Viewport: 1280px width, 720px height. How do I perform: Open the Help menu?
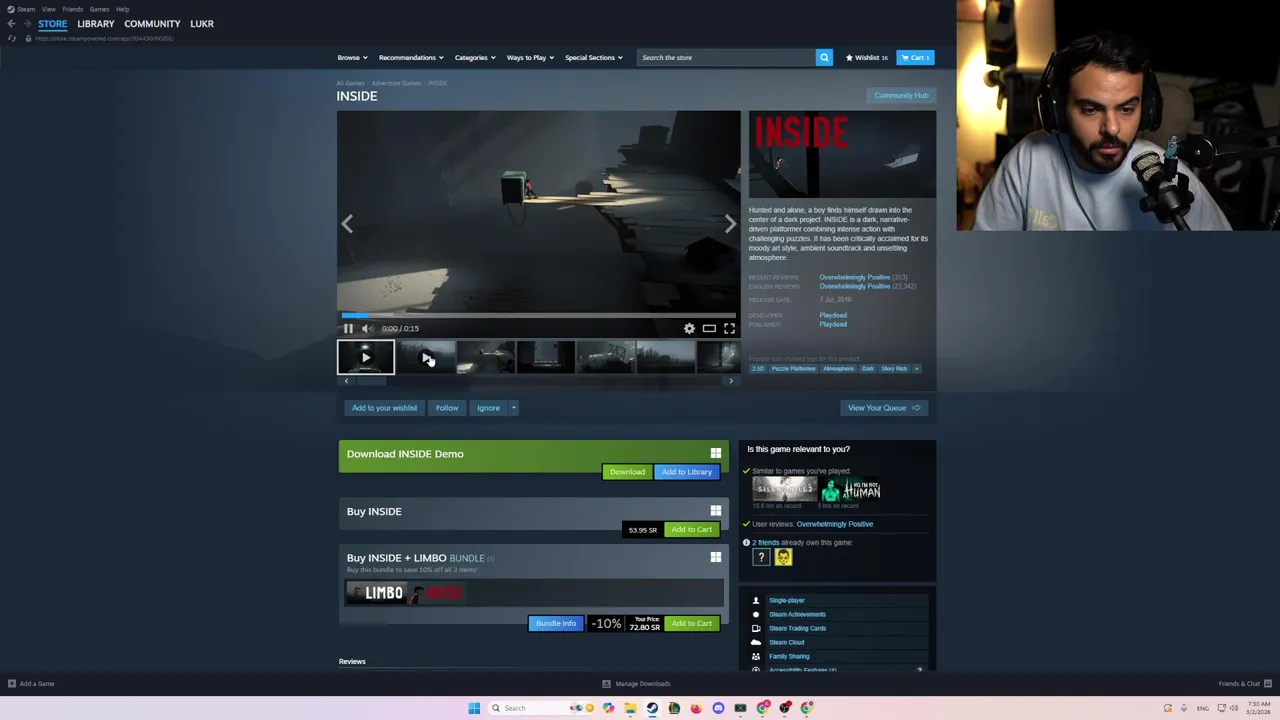pyautogui.click(x=122, y=9)
